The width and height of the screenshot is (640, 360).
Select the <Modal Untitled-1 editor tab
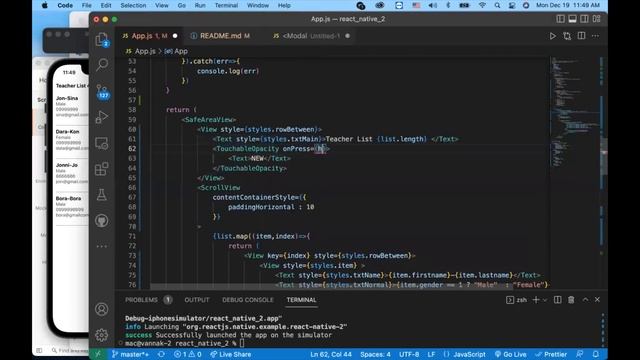point(311,36)
